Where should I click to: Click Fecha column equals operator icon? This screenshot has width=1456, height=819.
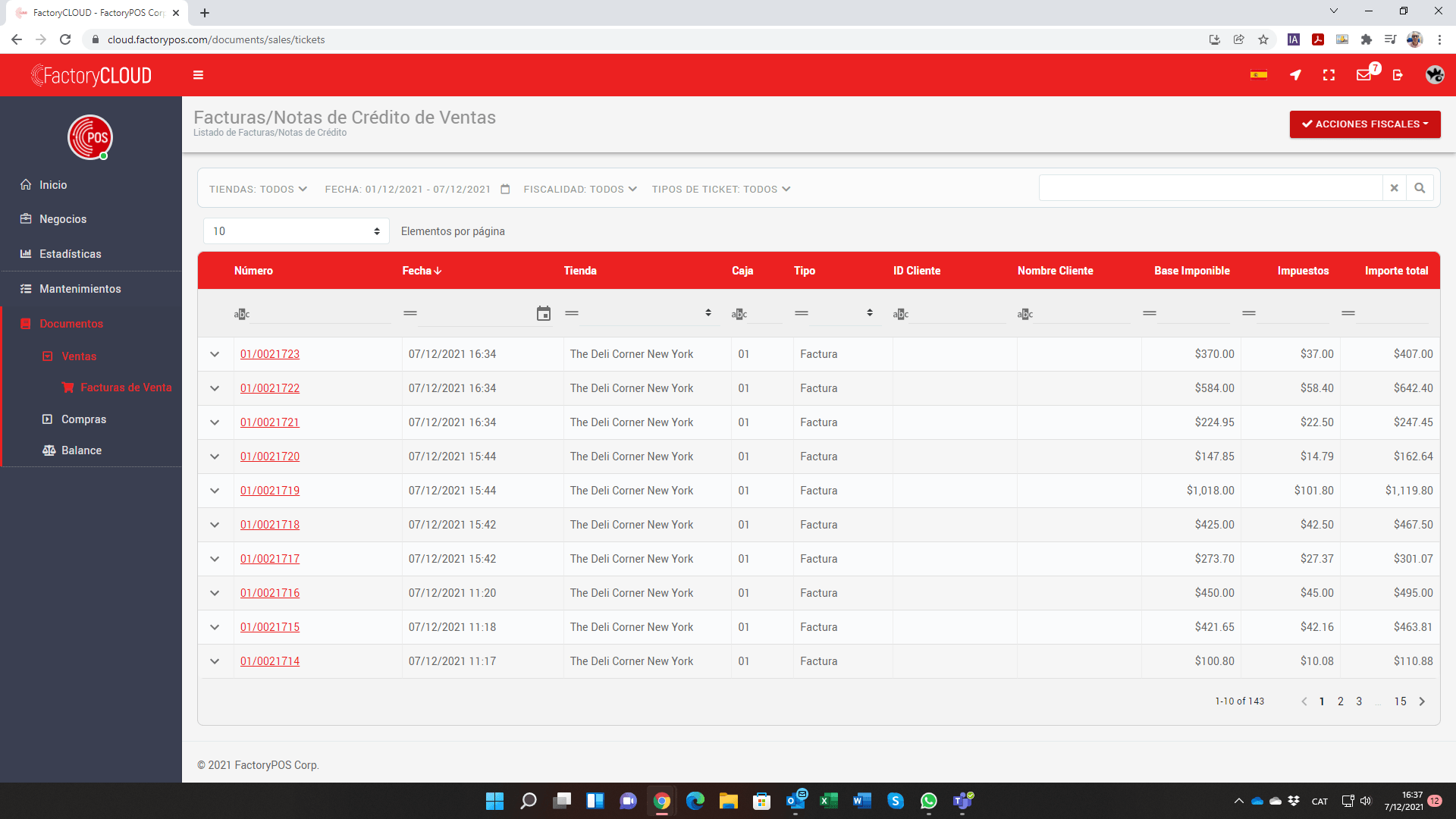tap(410, 313)
